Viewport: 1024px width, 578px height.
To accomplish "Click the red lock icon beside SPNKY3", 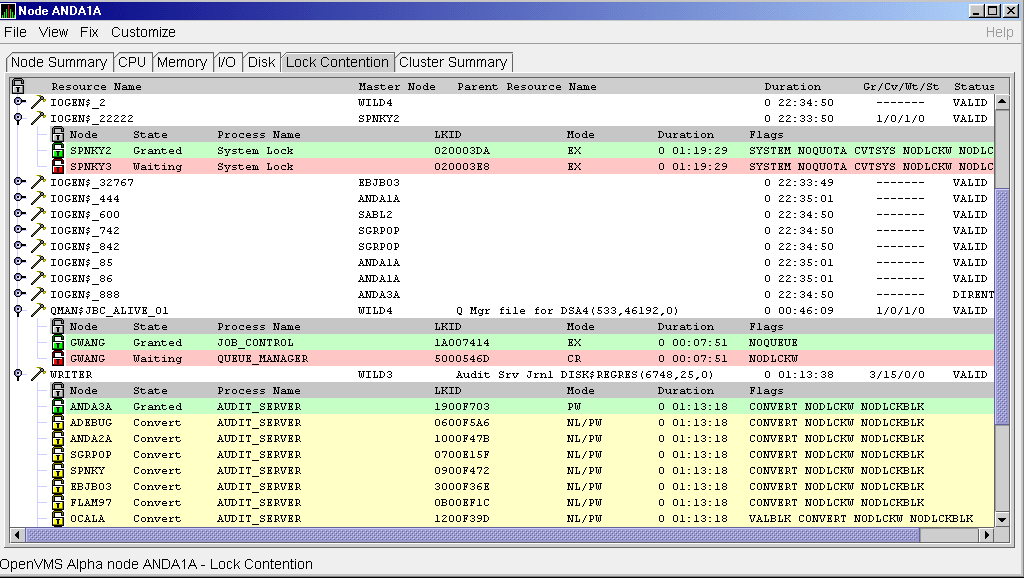I will [x=58, y=167].
